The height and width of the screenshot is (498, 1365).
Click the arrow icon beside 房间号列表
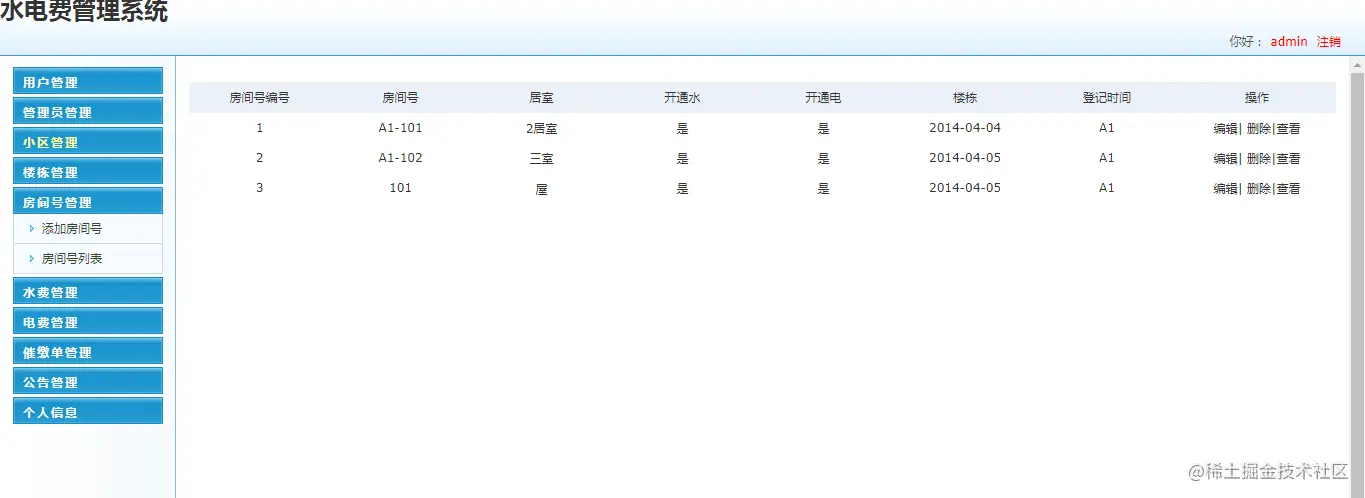pyautogui.click(x=32, y=259)
